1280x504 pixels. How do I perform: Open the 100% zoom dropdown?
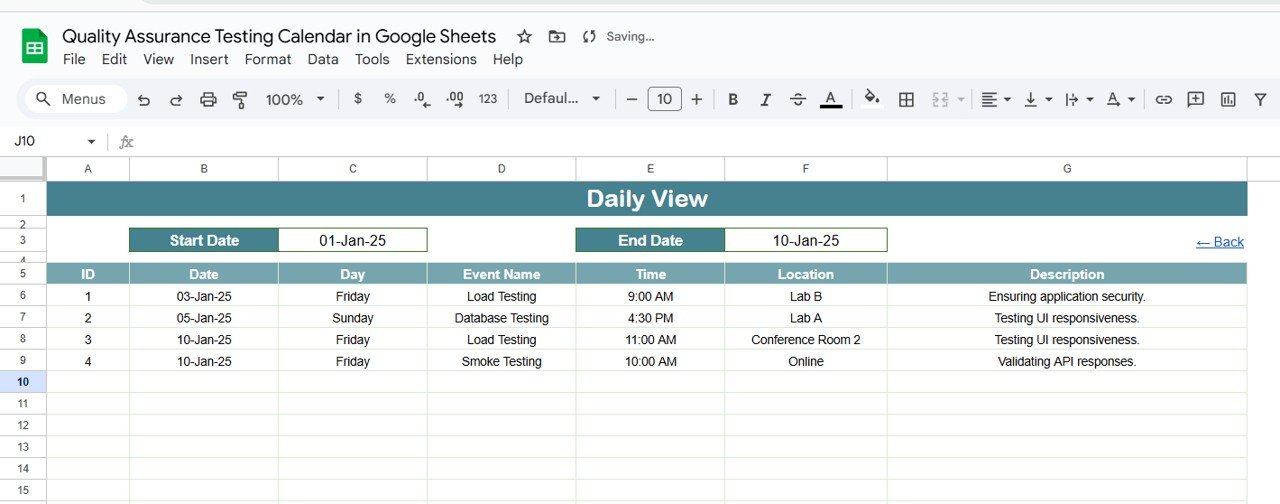295,99
